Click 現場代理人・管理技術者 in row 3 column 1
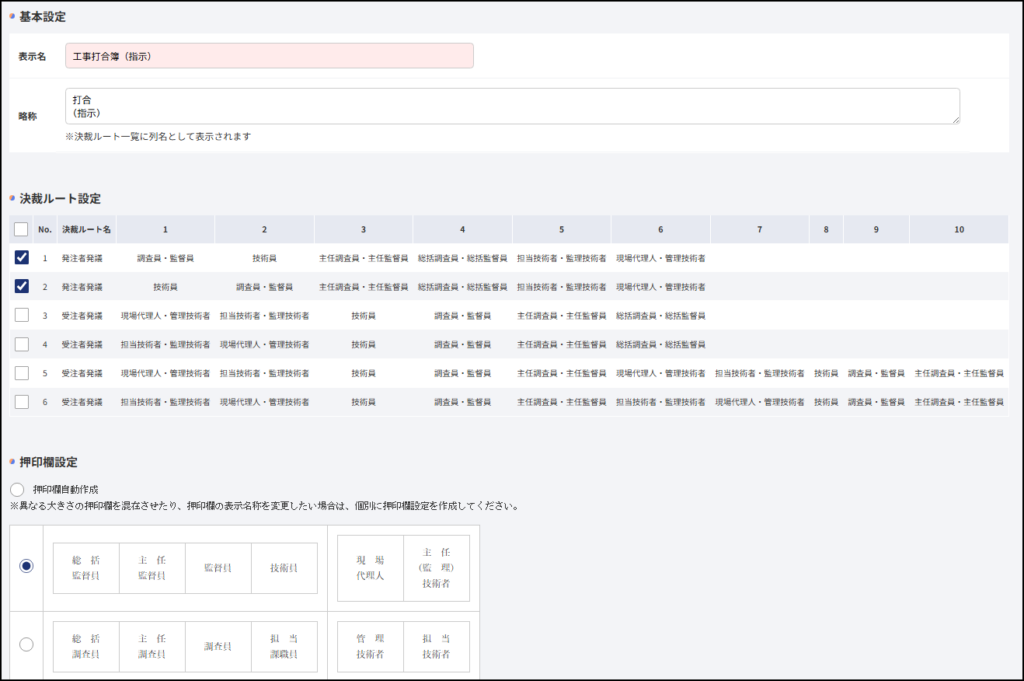This screenshot has height=681, width=1024. (165, 315)
